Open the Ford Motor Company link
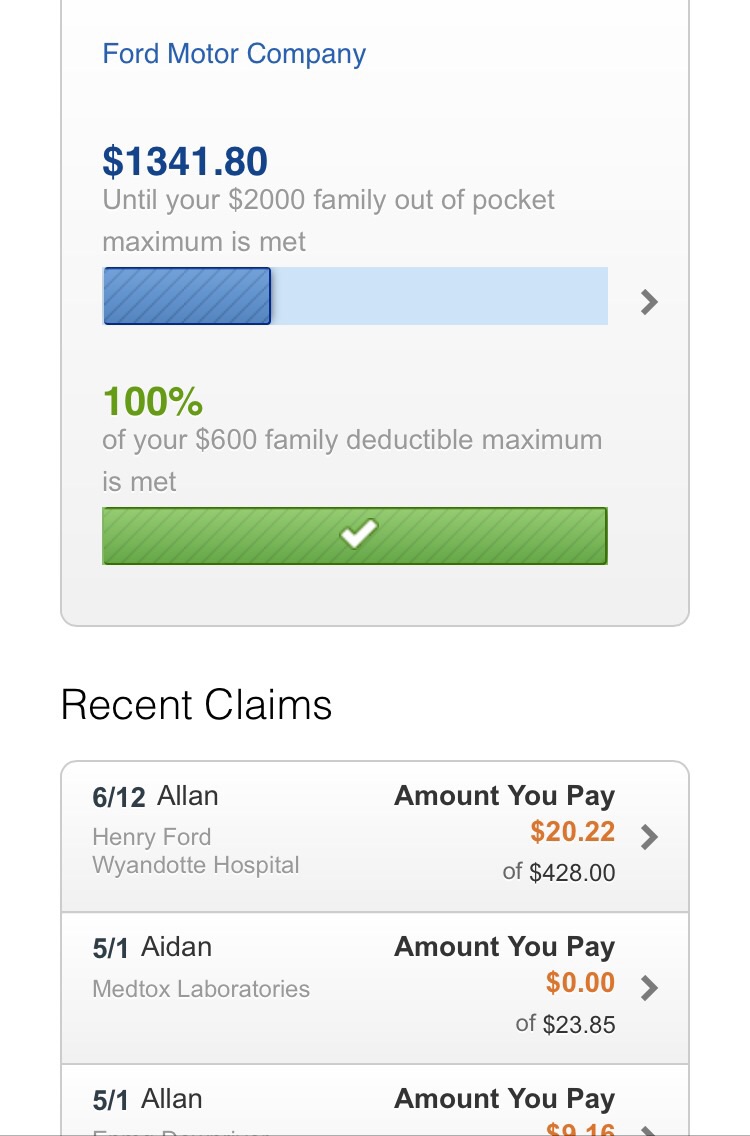 click(234, 54)
